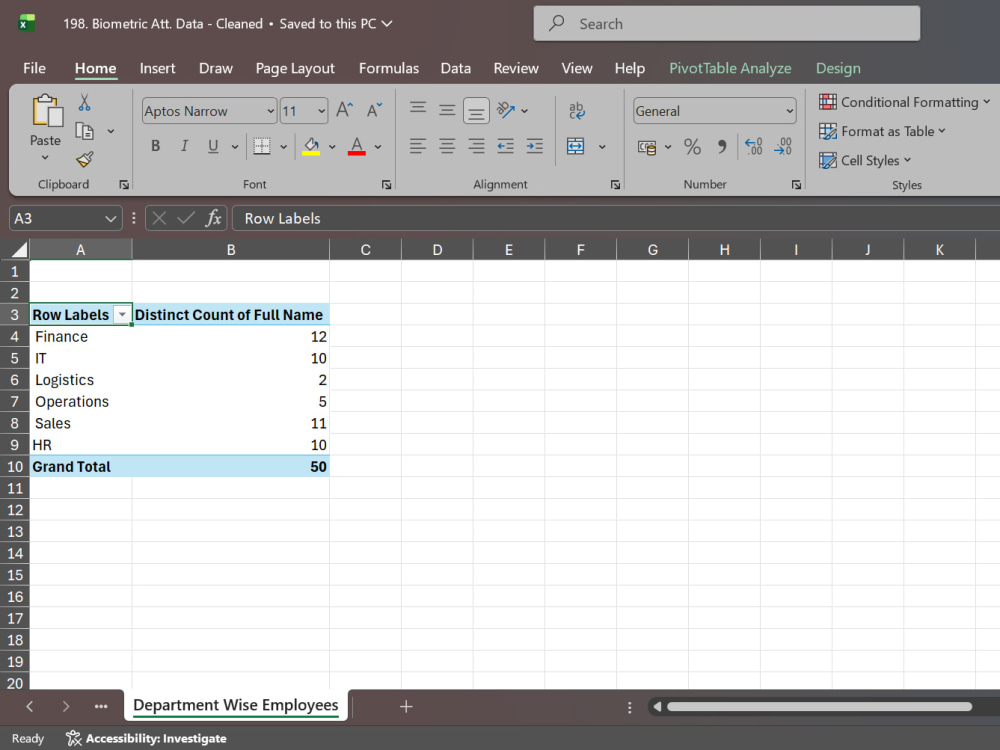Screen dimensions: 1000x750
Task: Align text right
Action: coord(476,146)
